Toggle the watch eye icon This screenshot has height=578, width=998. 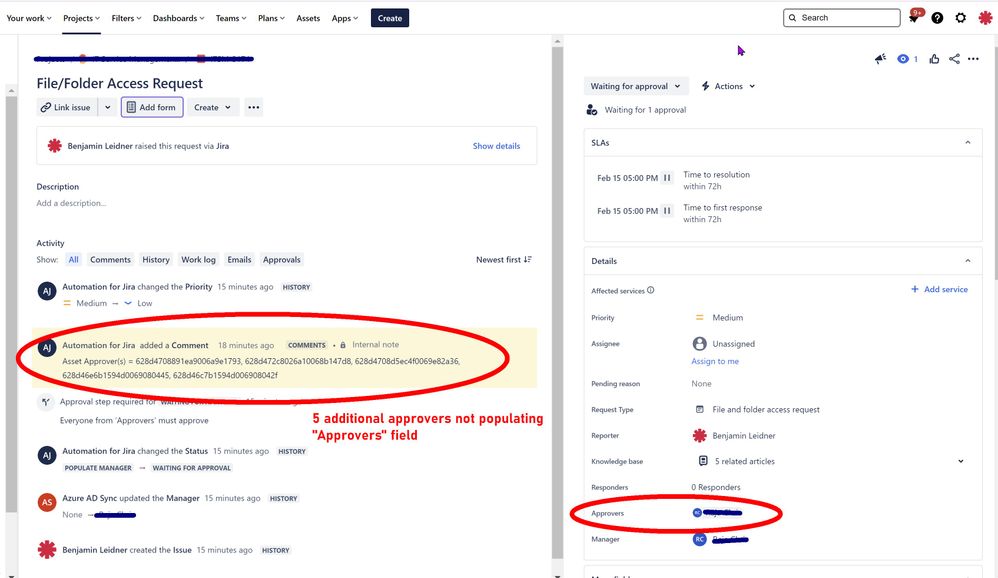(x=903, y=59)
